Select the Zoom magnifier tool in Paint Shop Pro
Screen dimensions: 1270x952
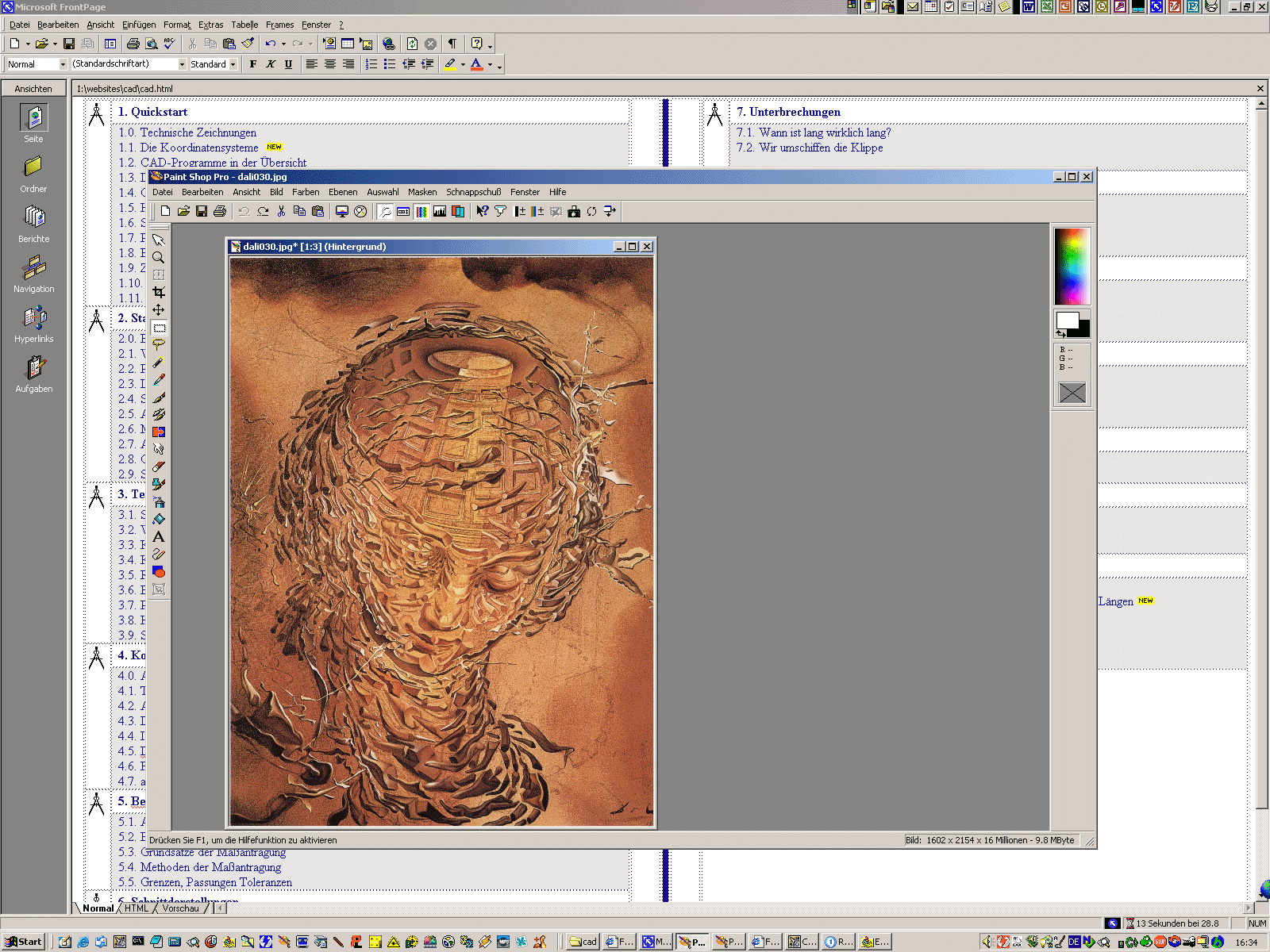(x=159, y=257)
